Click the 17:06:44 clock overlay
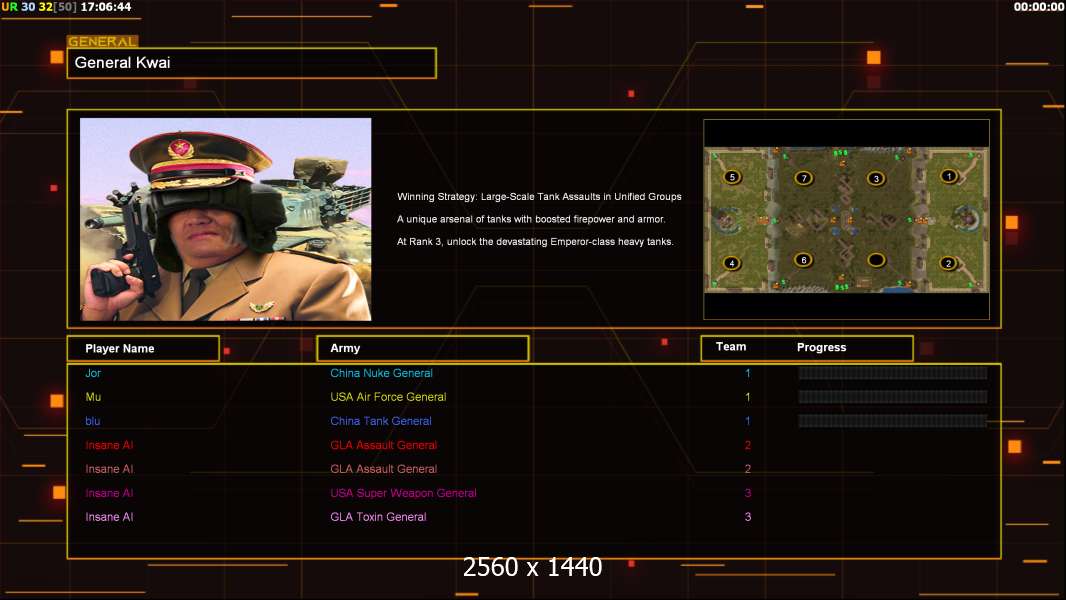 coord(106,7)
